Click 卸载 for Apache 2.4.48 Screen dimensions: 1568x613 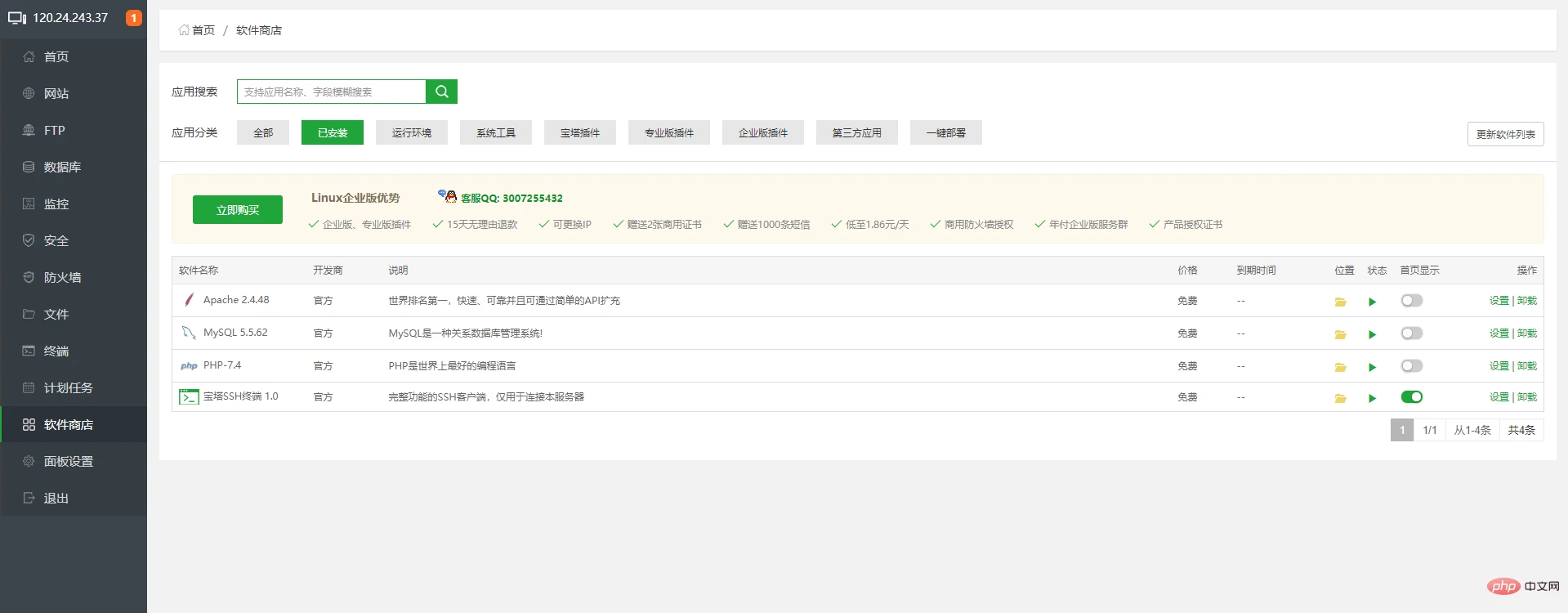(x=1527, y=301)
